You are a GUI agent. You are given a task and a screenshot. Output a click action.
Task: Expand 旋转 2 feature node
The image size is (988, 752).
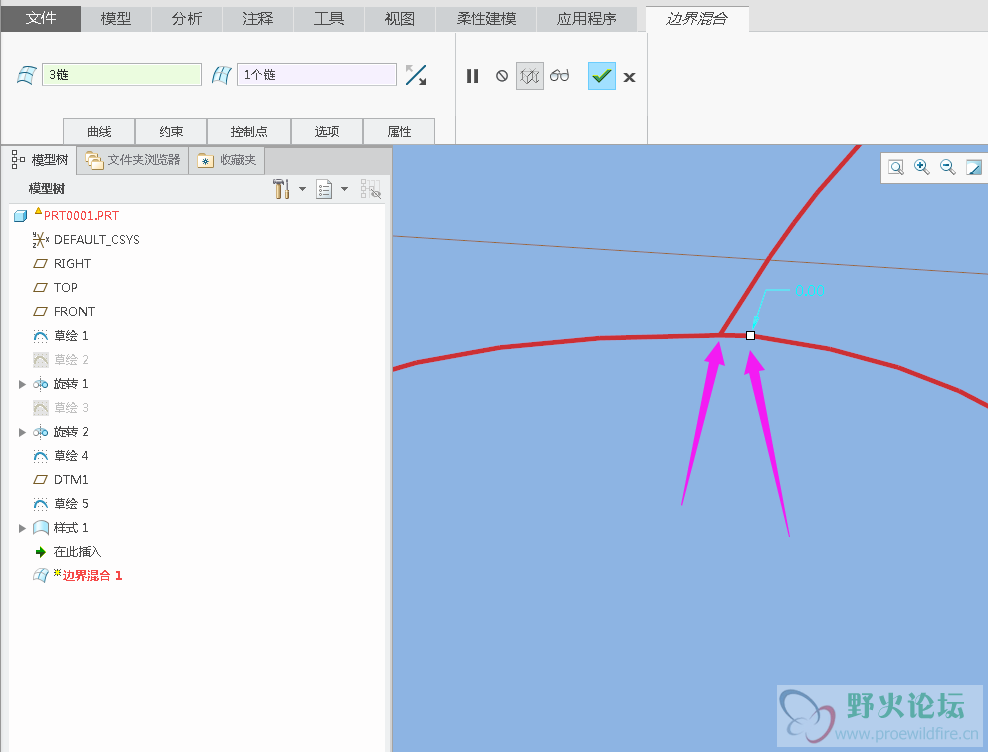22,432
